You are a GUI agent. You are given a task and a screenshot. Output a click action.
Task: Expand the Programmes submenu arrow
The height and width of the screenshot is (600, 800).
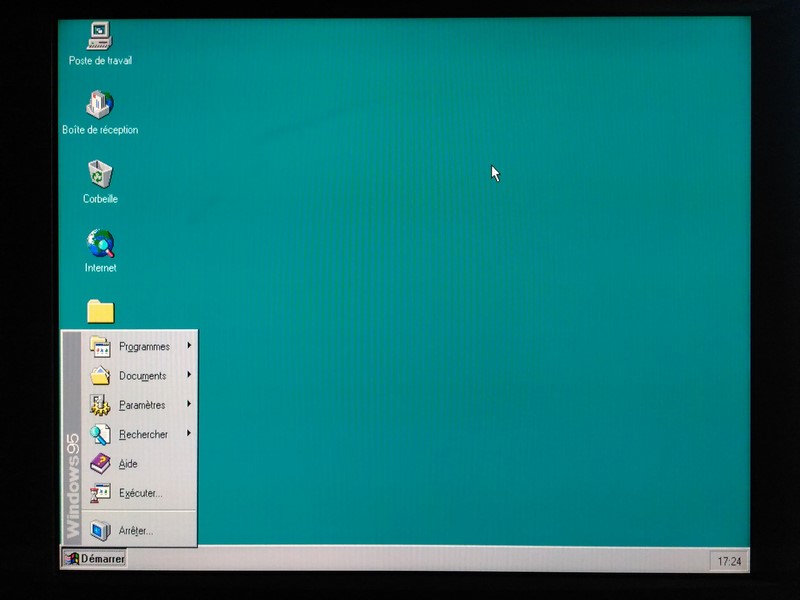tap(189, 346)
